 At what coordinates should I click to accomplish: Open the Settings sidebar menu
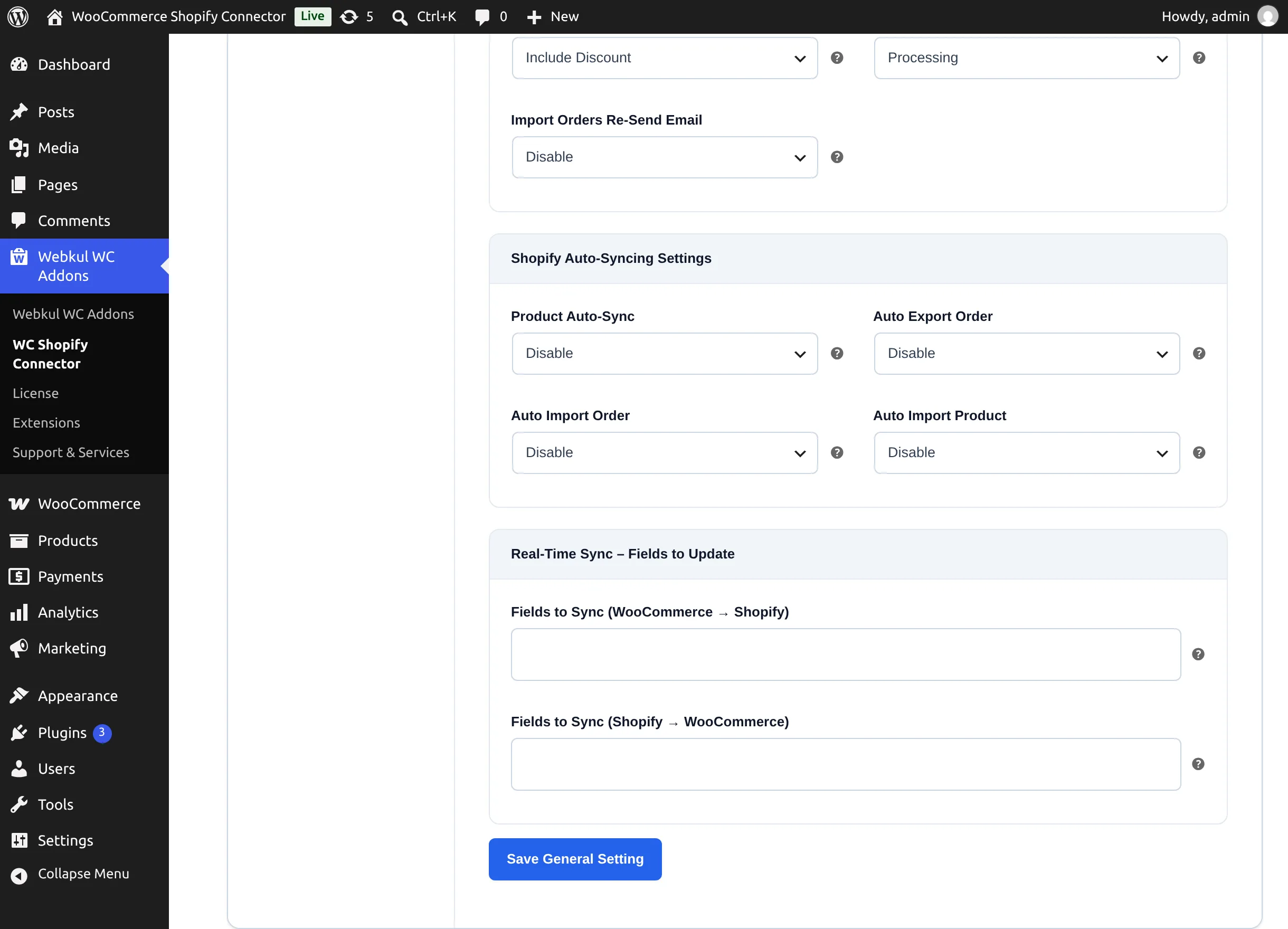click(x=84, y=840)
